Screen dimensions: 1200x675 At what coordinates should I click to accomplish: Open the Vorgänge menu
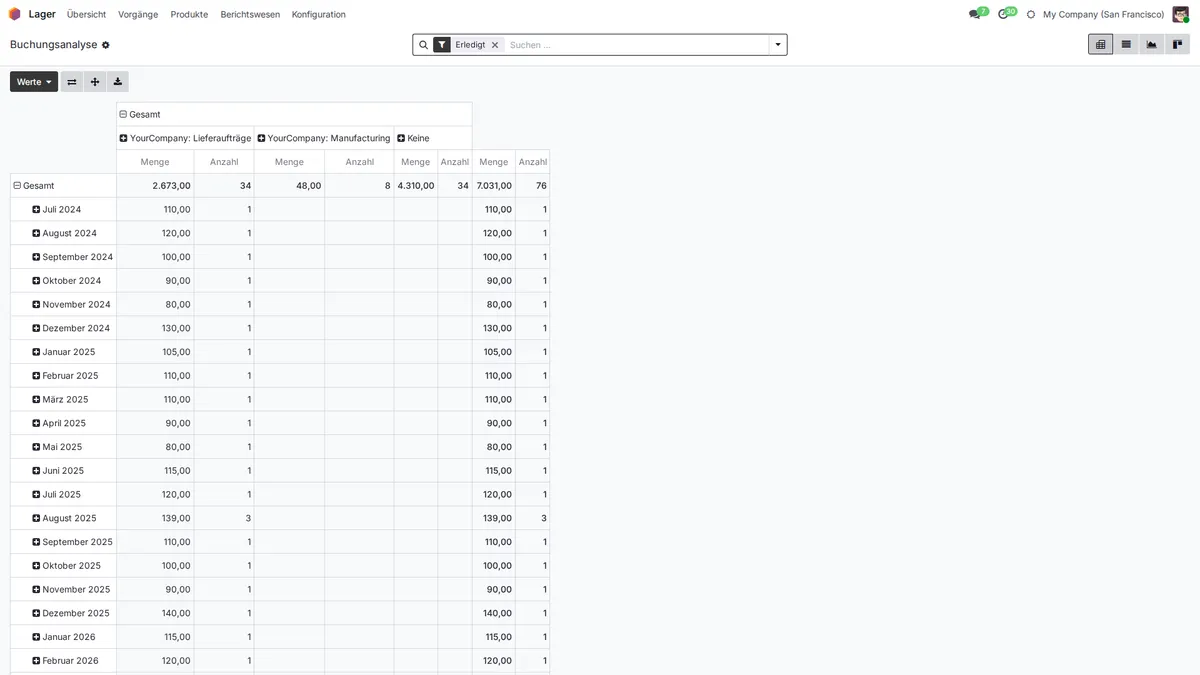[x=138, y=14]
